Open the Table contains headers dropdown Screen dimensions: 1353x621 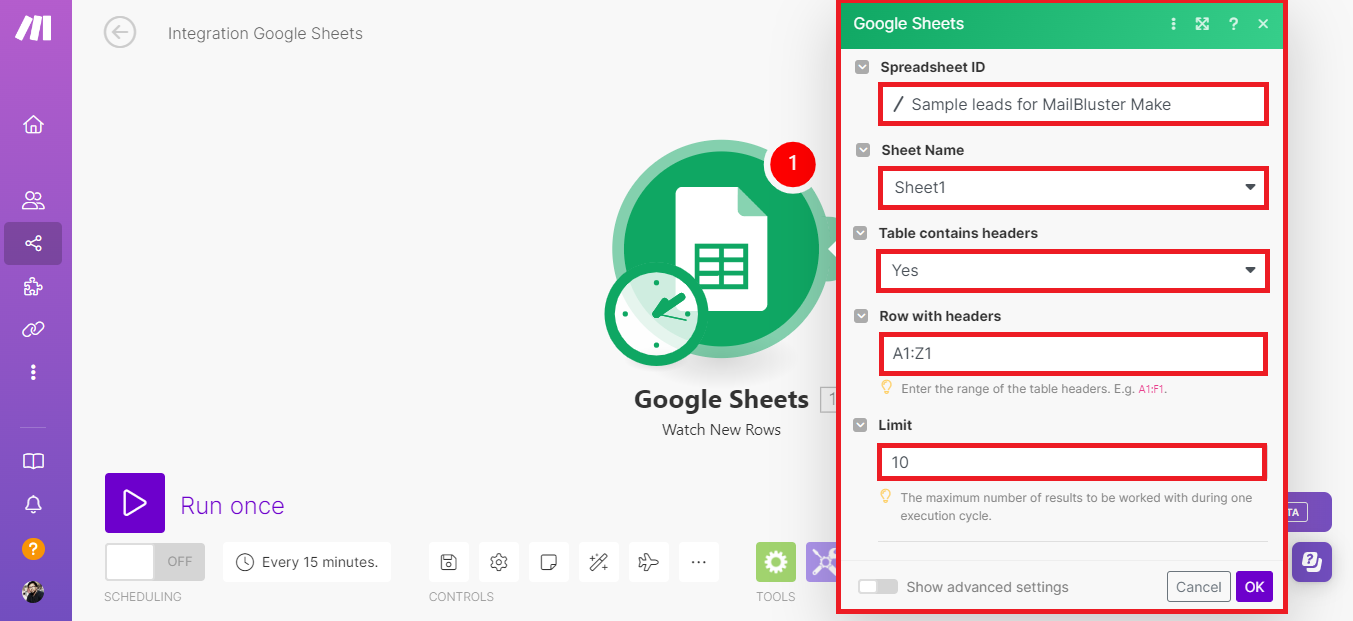[x=1074, y=271]
